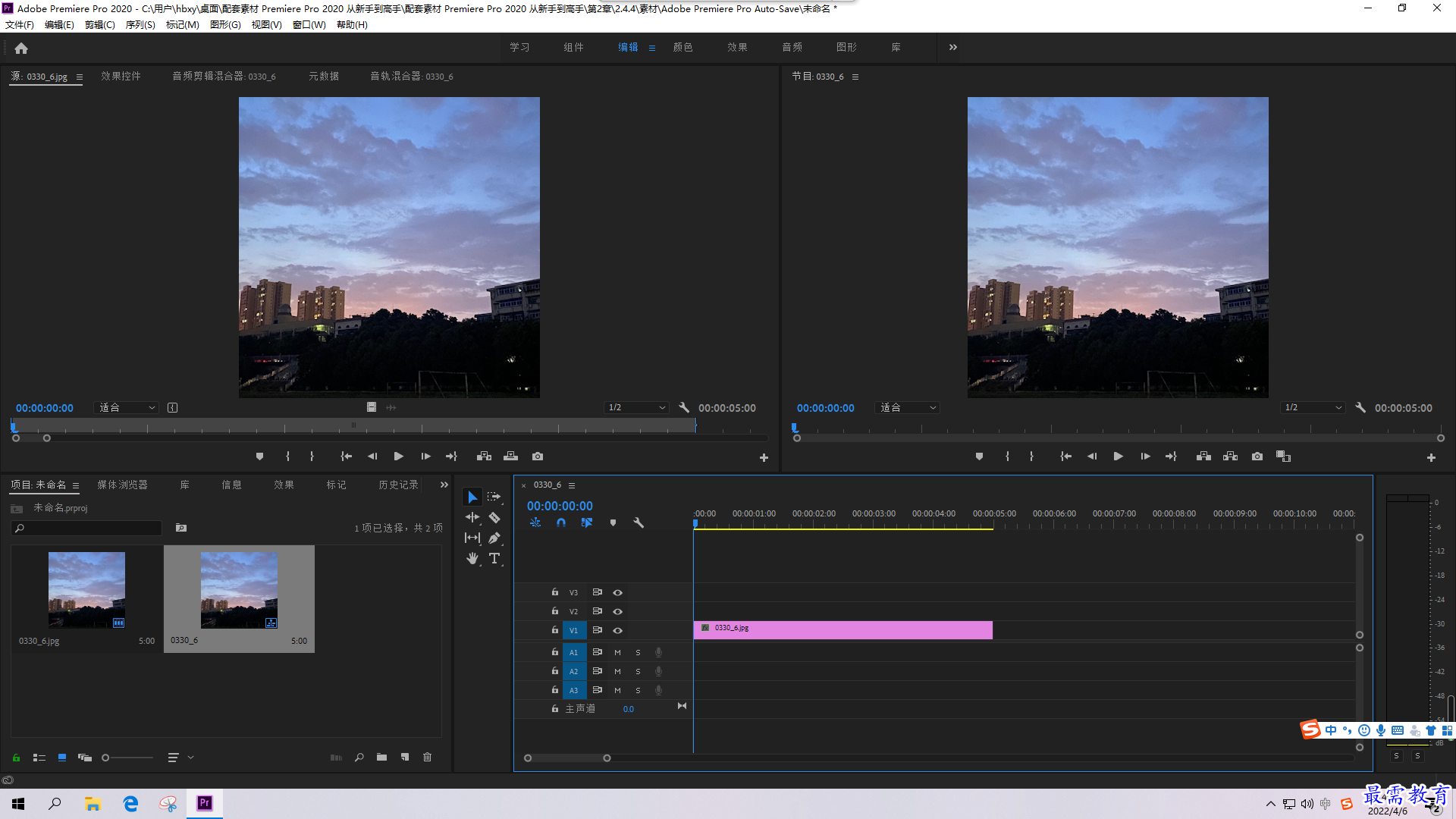Click Overwrite button in Source monitor
The width and height of the screenshot is (1456, 819).
coord(510,457)
